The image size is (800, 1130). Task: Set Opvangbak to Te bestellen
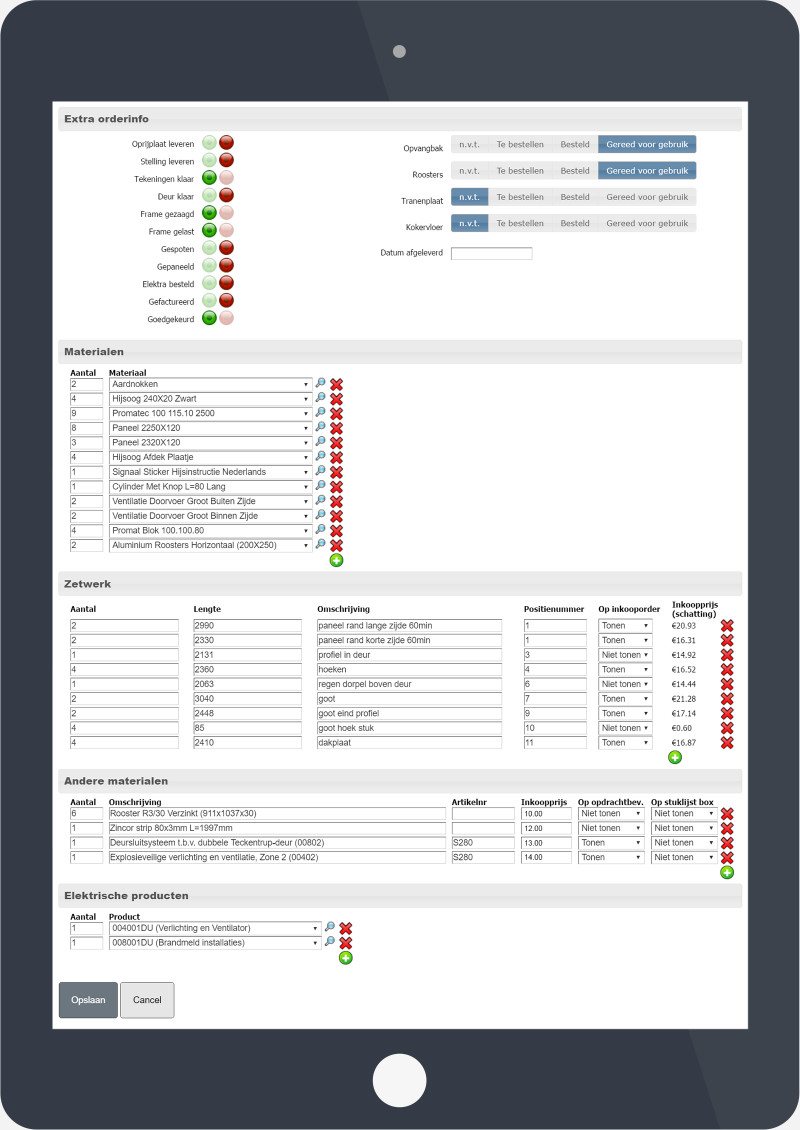point(520,144)
